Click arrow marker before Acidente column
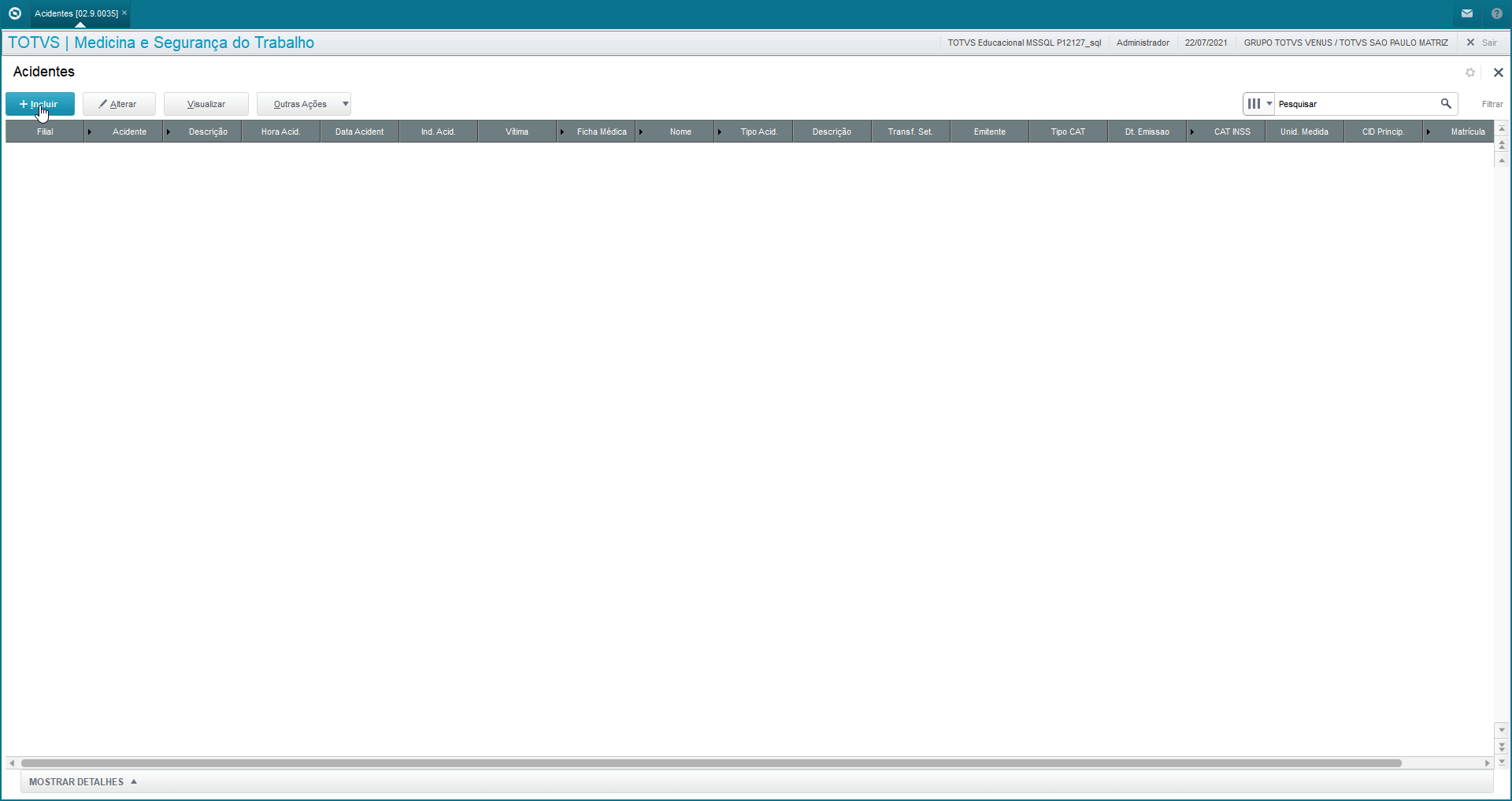 click(90, 132)
